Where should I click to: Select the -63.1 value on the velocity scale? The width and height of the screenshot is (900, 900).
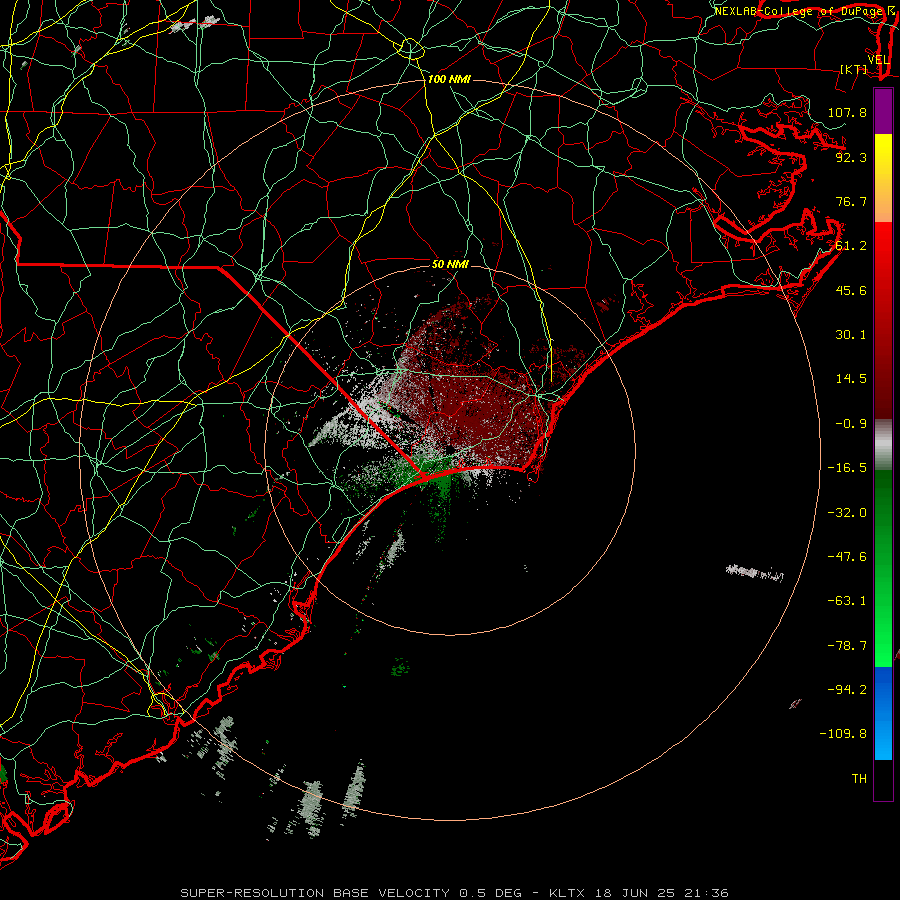847,601
